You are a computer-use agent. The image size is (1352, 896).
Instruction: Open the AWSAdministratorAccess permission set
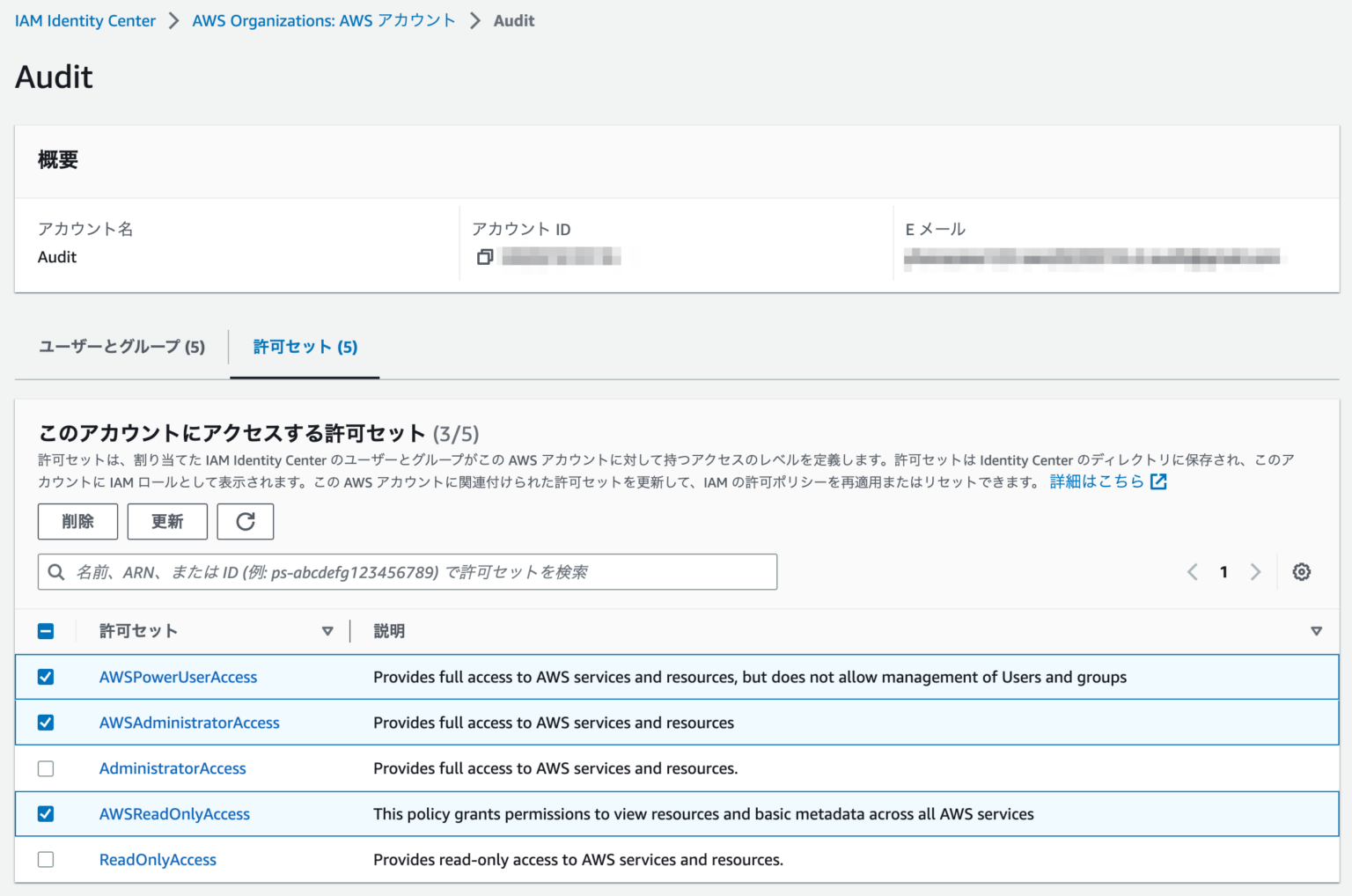189,723
